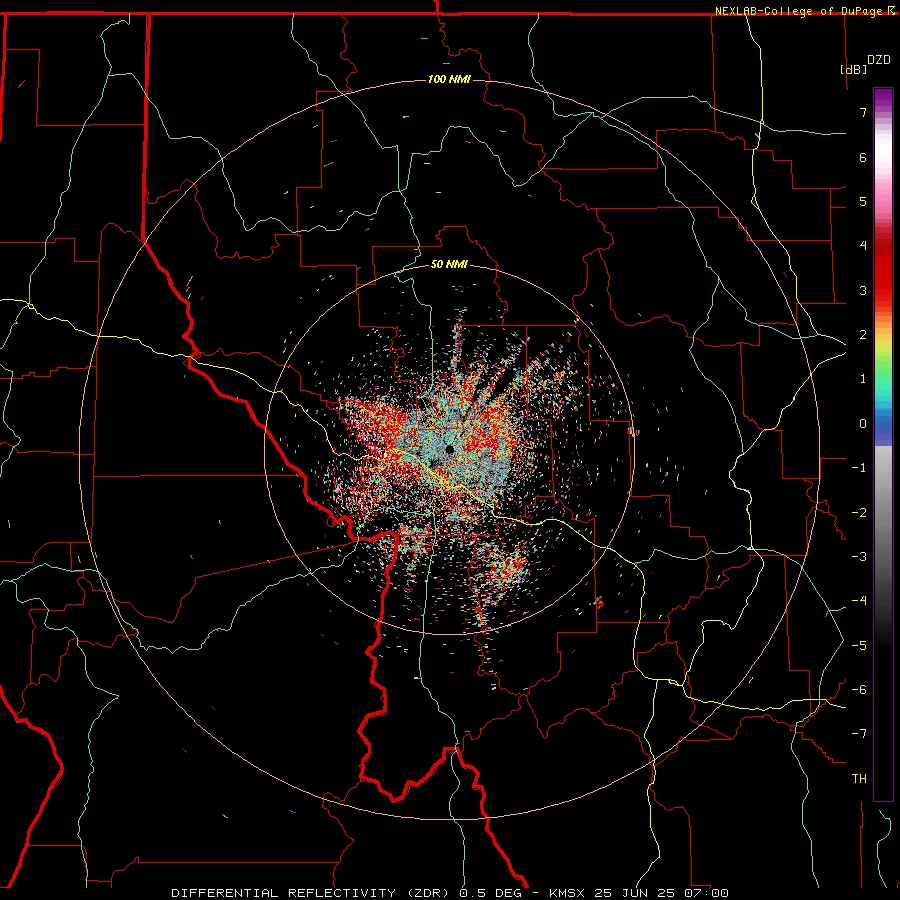
Task: Click the 100 NMI range ring label
Action: point(449,79)
